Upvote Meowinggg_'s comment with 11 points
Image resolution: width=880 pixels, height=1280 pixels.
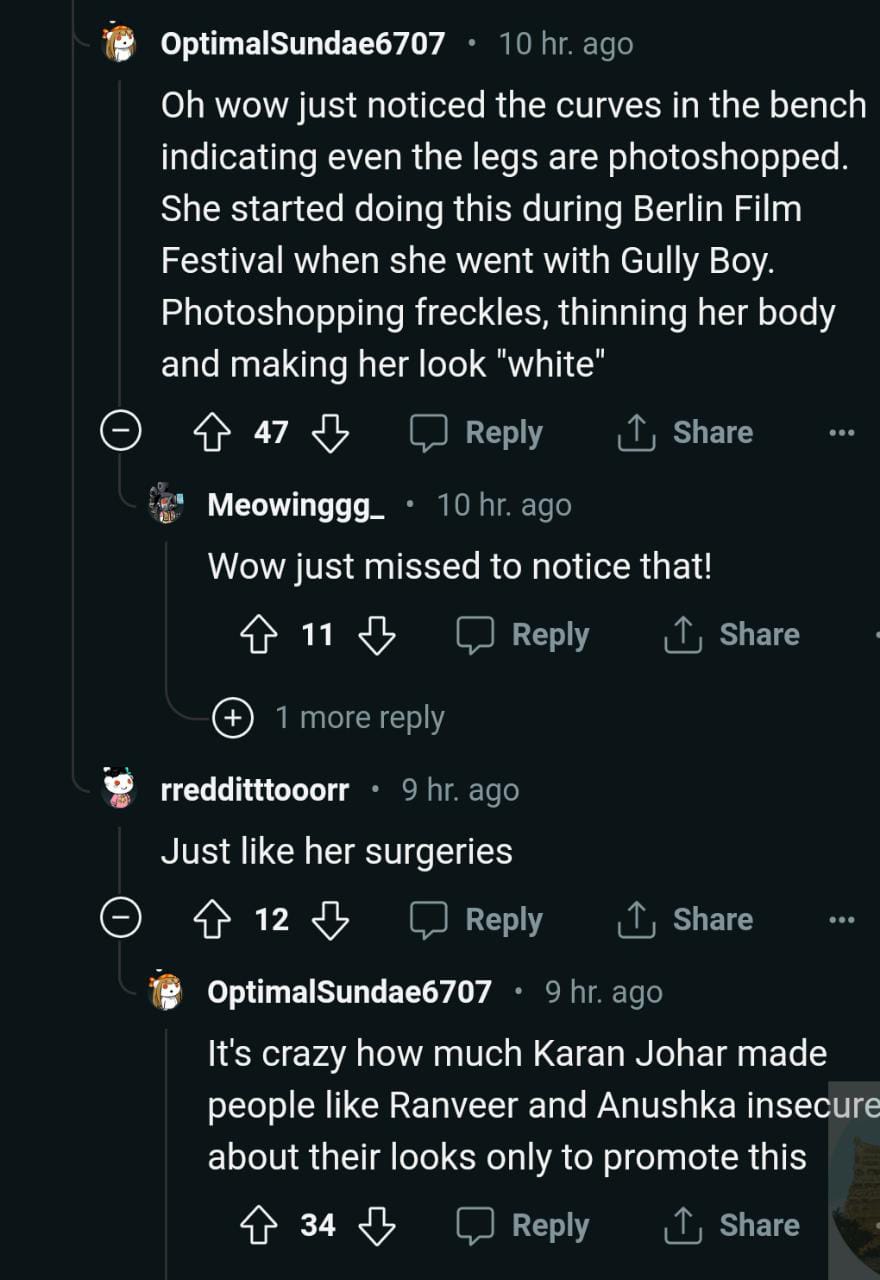click(259, 635)
